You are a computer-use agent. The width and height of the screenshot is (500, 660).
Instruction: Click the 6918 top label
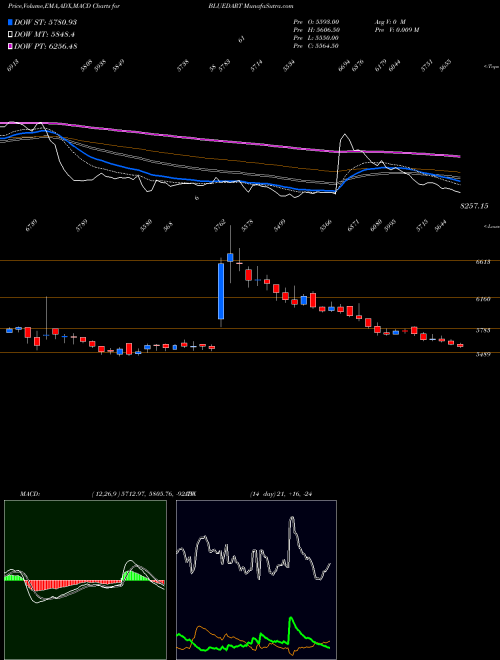coord(14,66)
